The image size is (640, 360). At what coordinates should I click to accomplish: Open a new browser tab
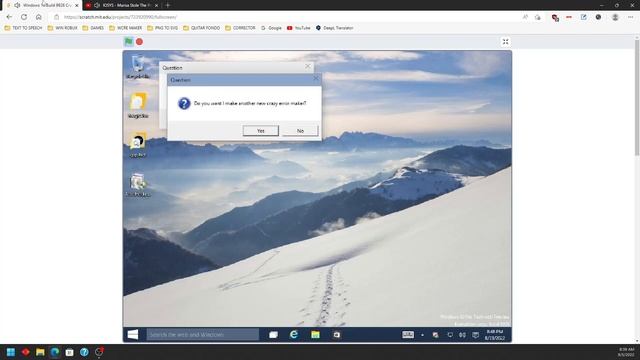(167, 5)
